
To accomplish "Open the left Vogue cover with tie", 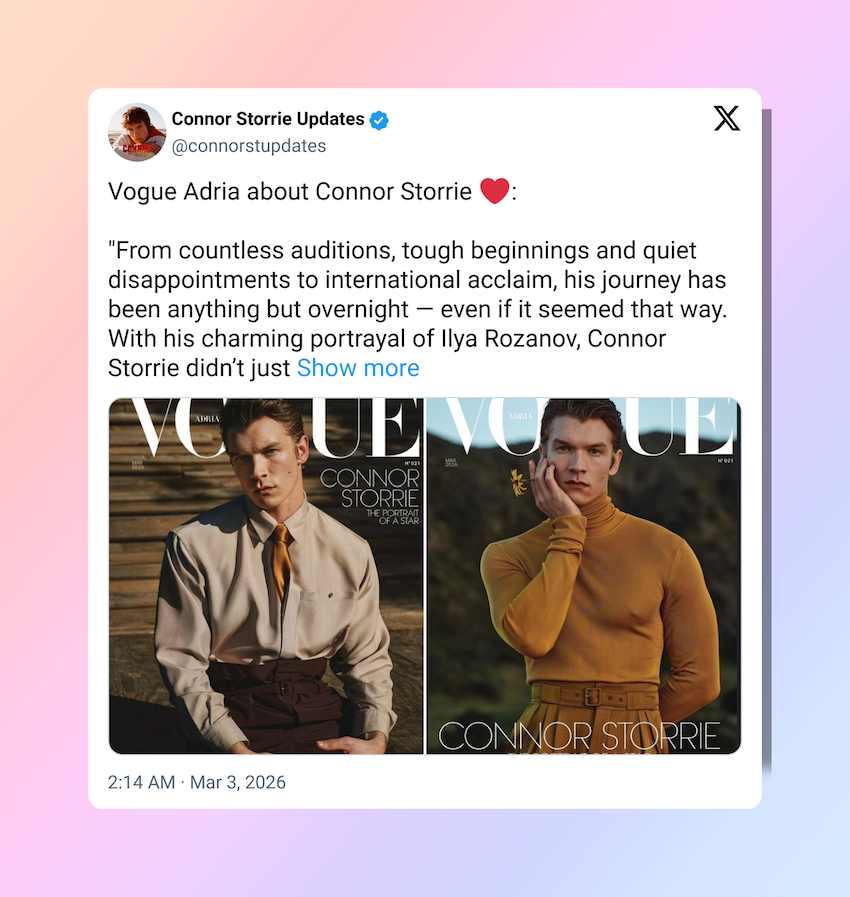I will tap(266, 575).
